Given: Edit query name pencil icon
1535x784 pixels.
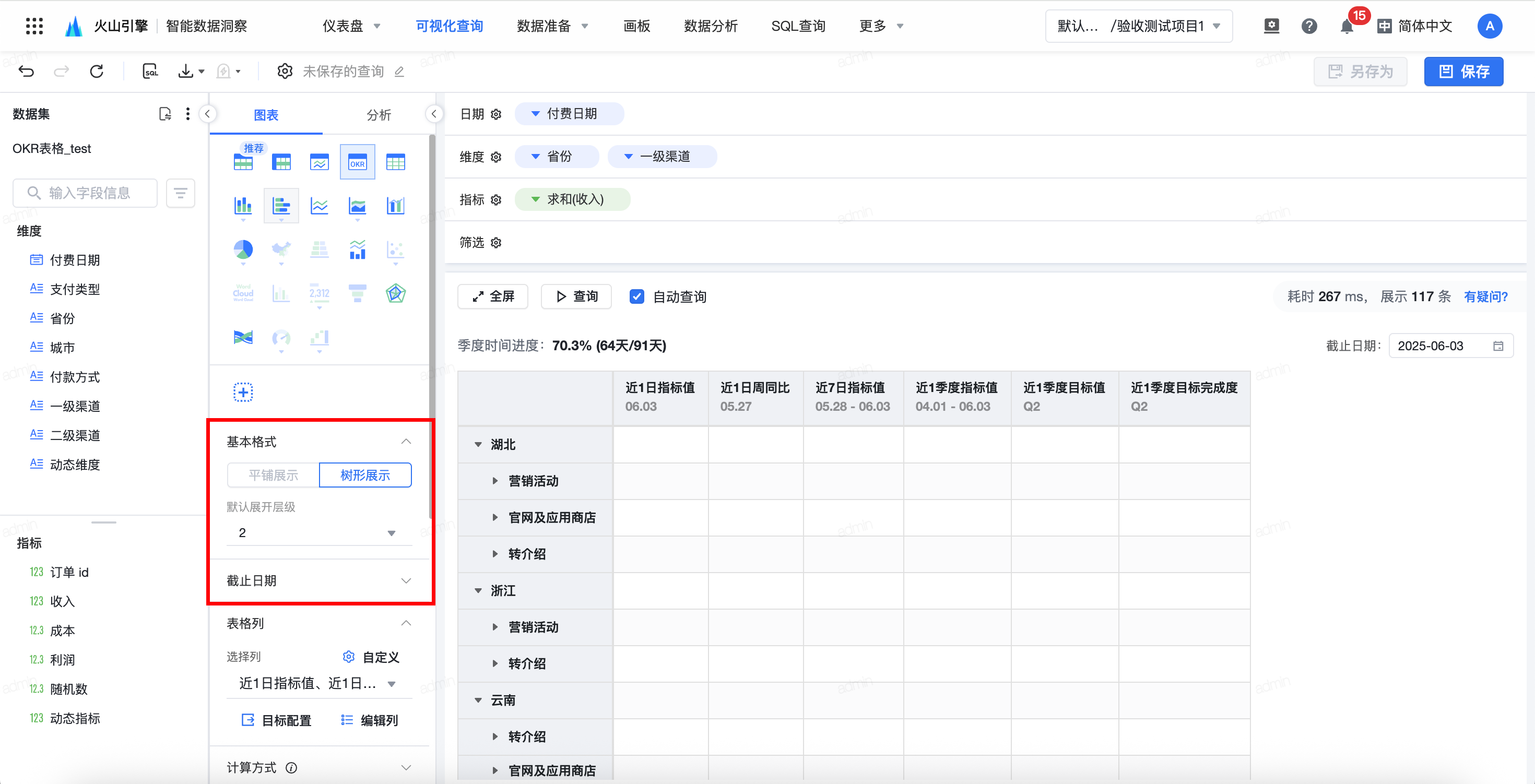Looking at the screenshot, I should click(x=399, y=72).
